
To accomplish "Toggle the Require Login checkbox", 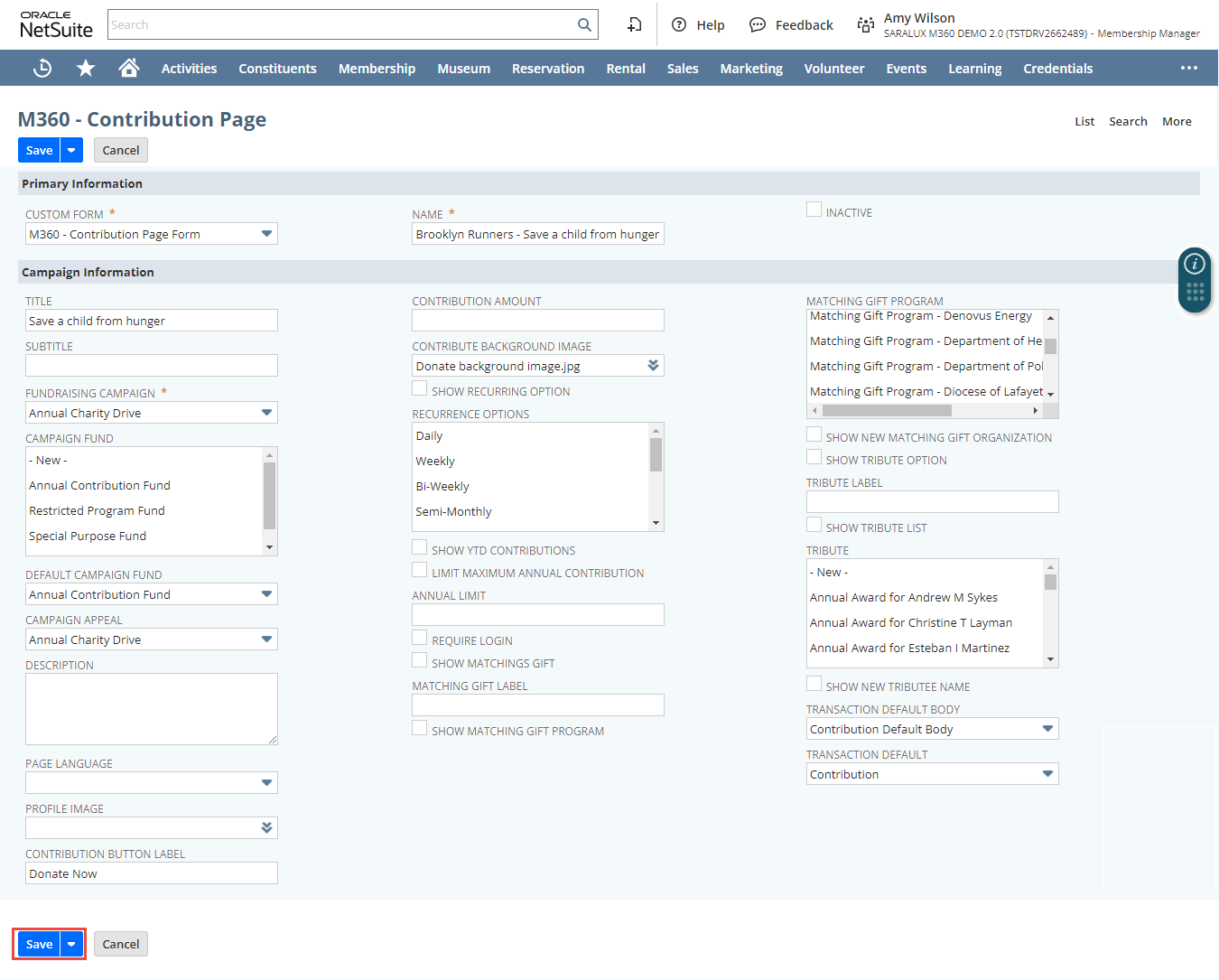I will (420, 639).
